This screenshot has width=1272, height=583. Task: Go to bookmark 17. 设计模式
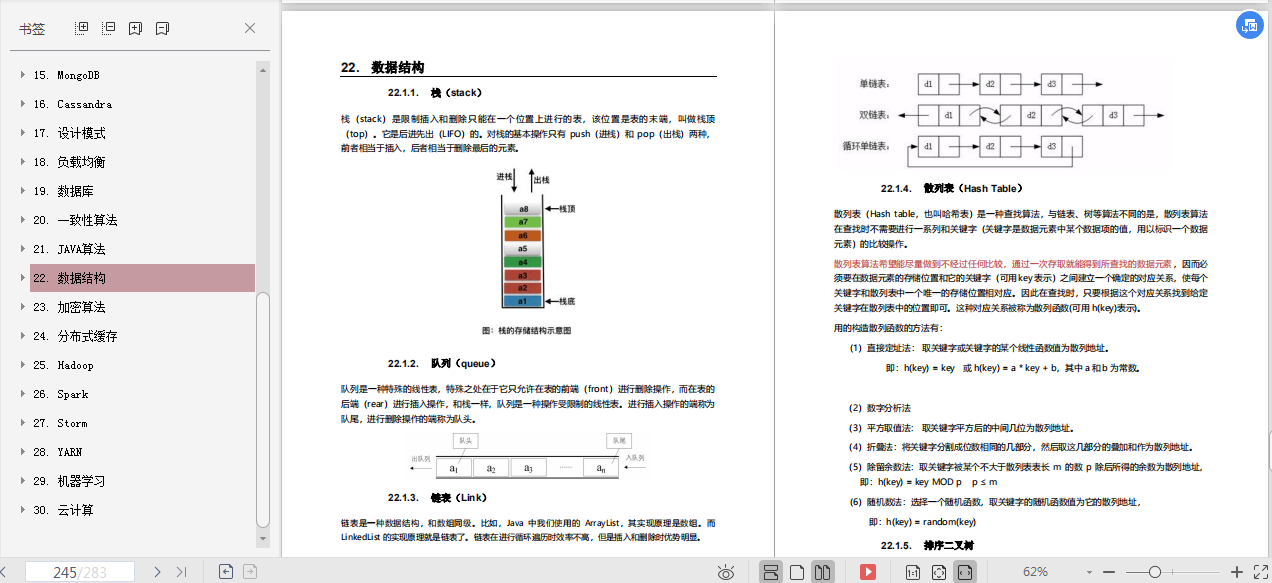tap(69, 133)
